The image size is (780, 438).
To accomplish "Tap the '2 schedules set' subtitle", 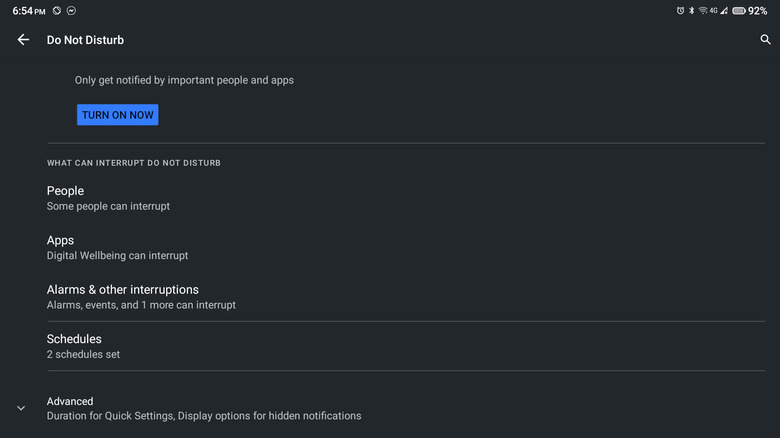I will (x=83, y=354).
